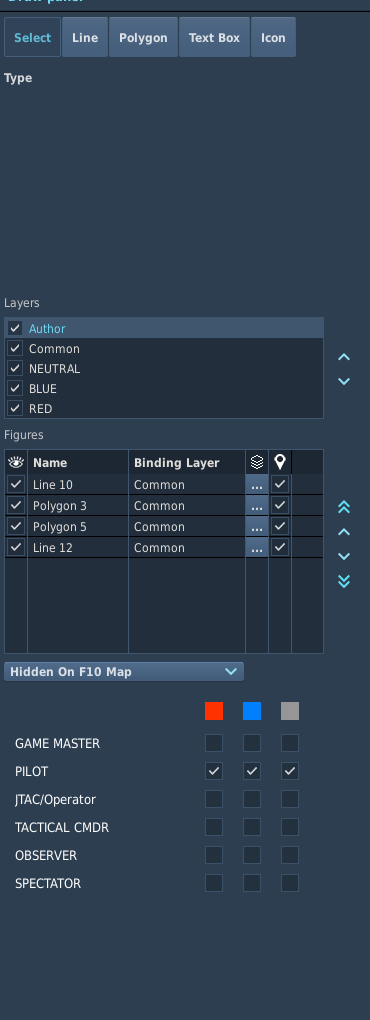
Task: Click the map pin column header
Action: click(x=280, y=463)
